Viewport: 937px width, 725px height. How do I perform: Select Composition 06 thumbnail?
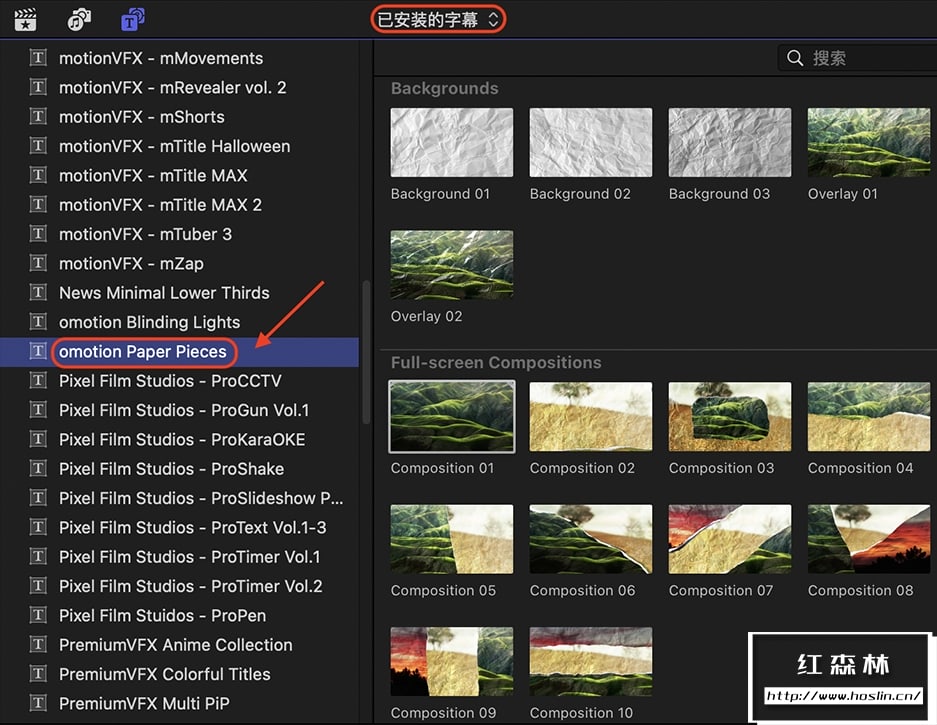click(x=591, y=539)
